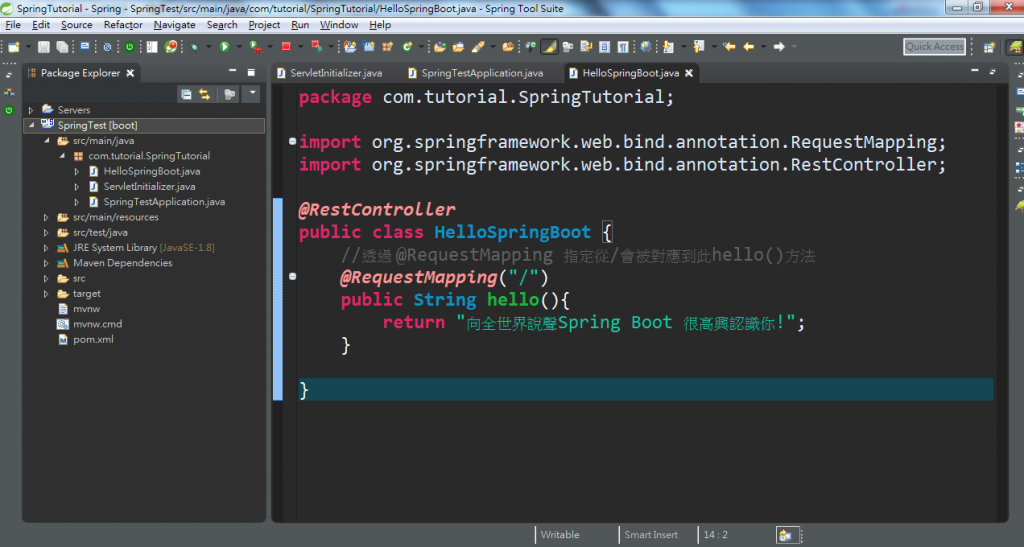Click the Forward navigation arrow
Viewport: 1024px width, 547px height.
point(779,47)
